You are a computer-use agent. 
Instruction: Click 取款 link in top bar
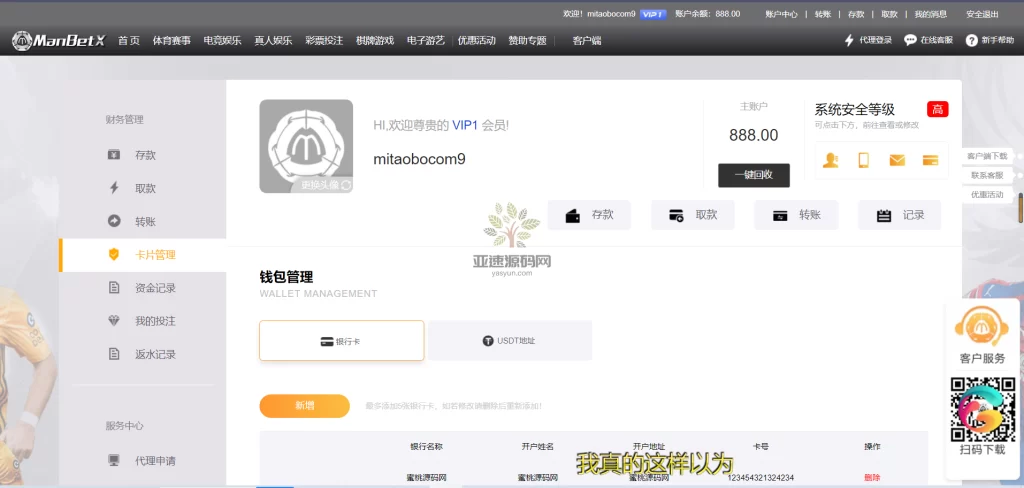tap(889, 14)
